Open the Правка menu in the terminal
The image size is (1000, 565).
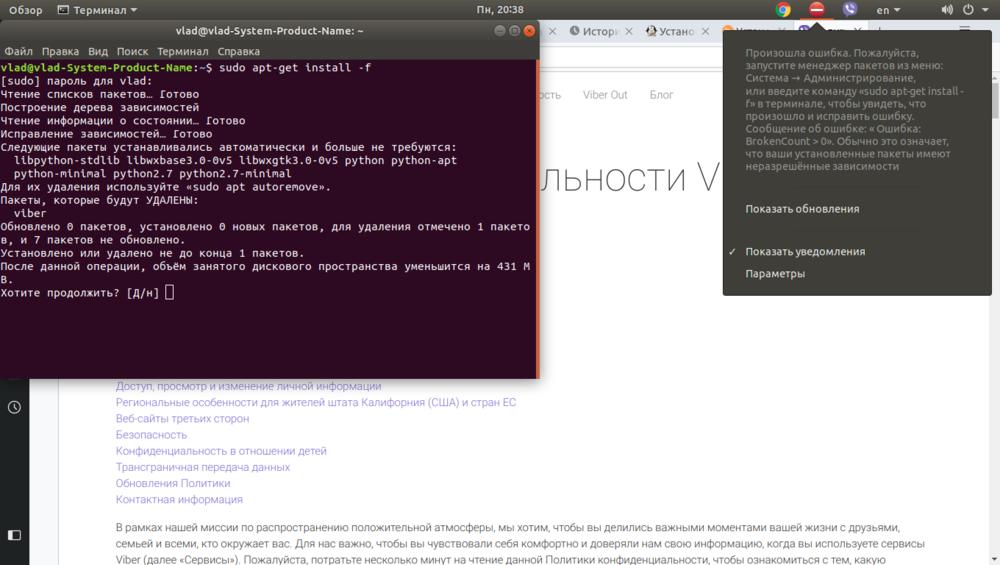(x=61, y=52)
